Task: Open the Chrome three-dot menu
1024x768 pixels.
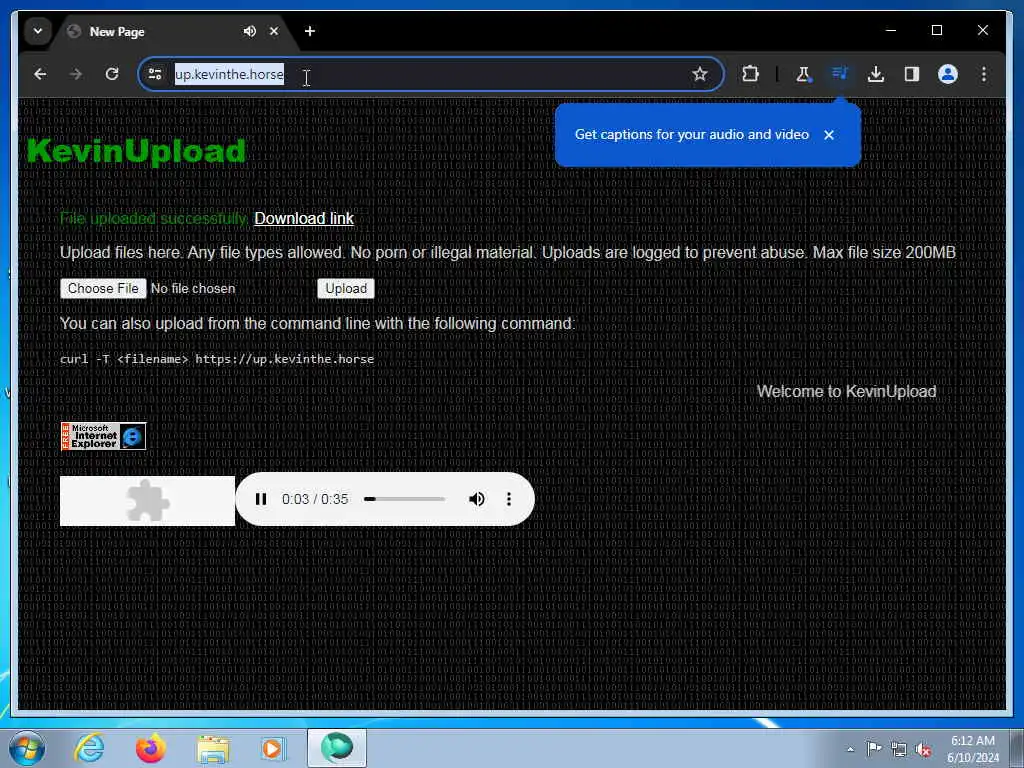Action: point(984,74)
